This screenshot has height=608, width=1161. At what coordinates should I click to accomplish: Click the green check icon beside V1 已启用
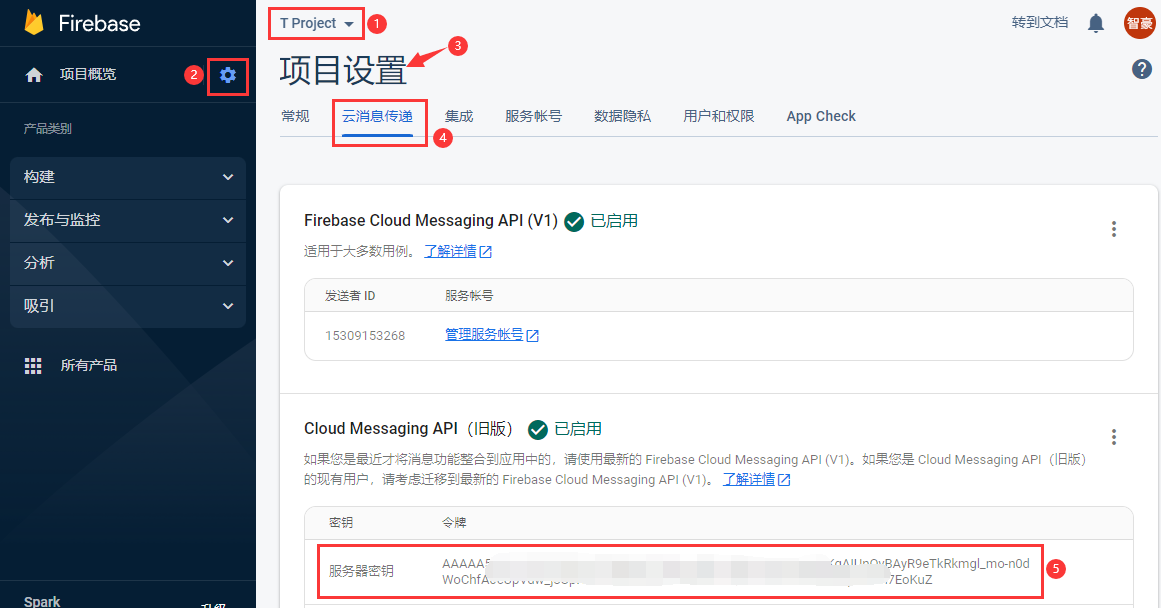coord(574,221)
